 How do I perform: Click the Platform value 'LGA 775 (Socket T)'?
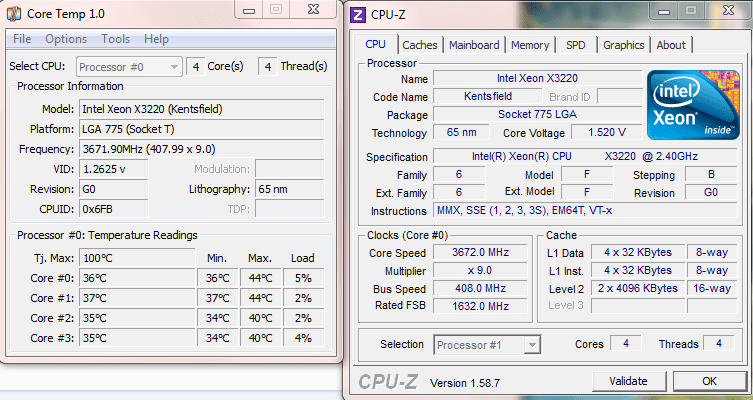coord(202,129)
